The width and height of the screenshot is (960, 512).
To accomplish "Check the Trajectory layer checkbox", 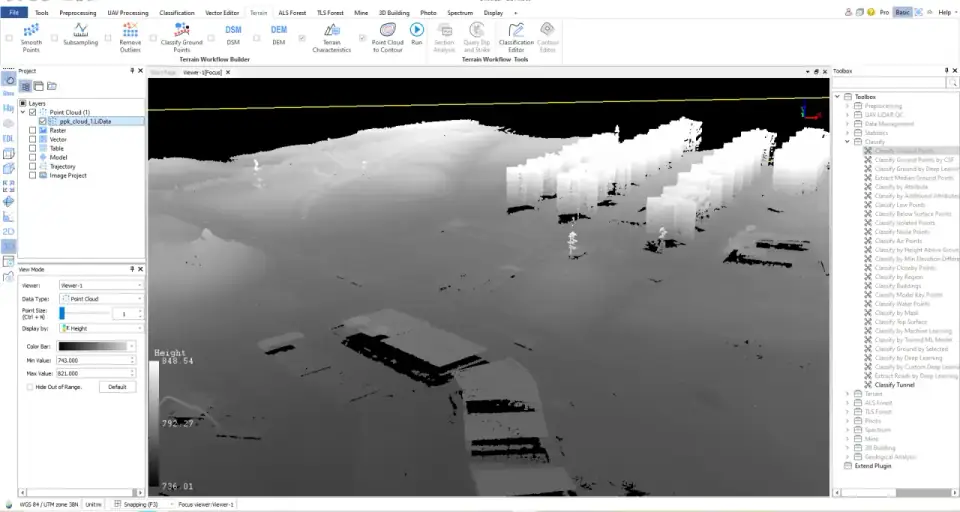I will click(x=32, y=167).
